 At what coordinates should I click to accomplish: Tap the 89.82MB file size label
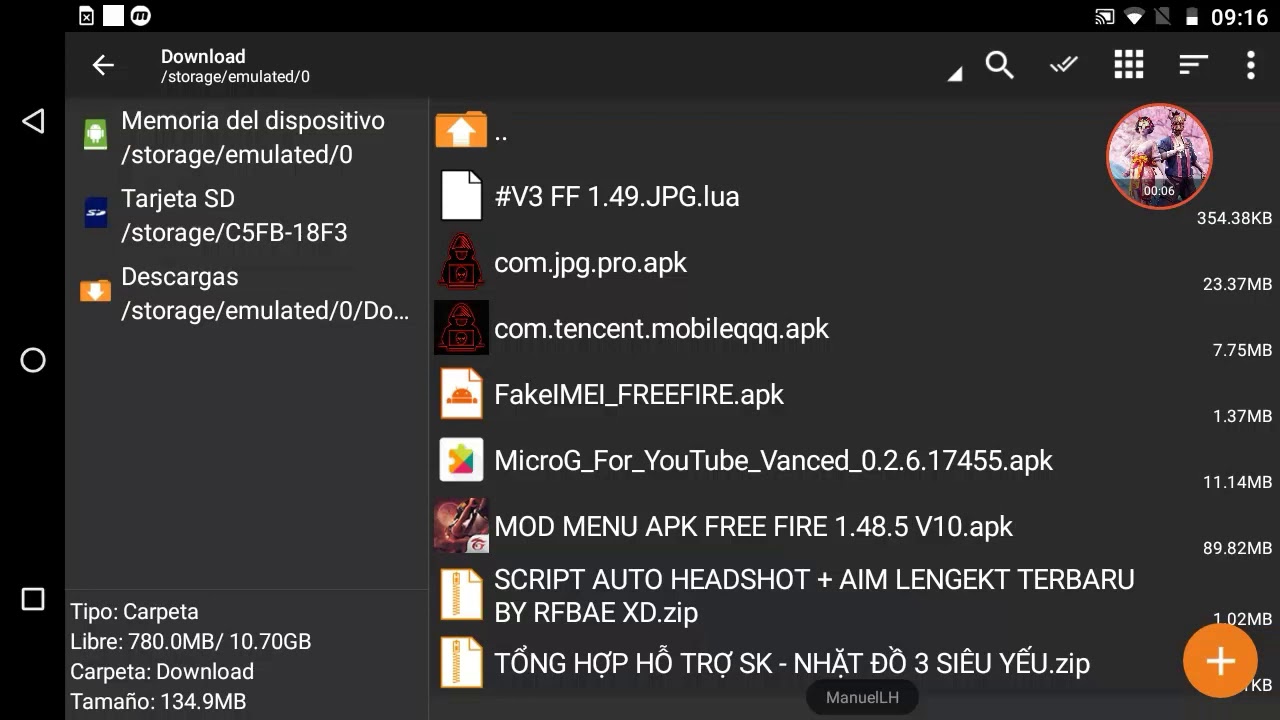(1237, 548)
